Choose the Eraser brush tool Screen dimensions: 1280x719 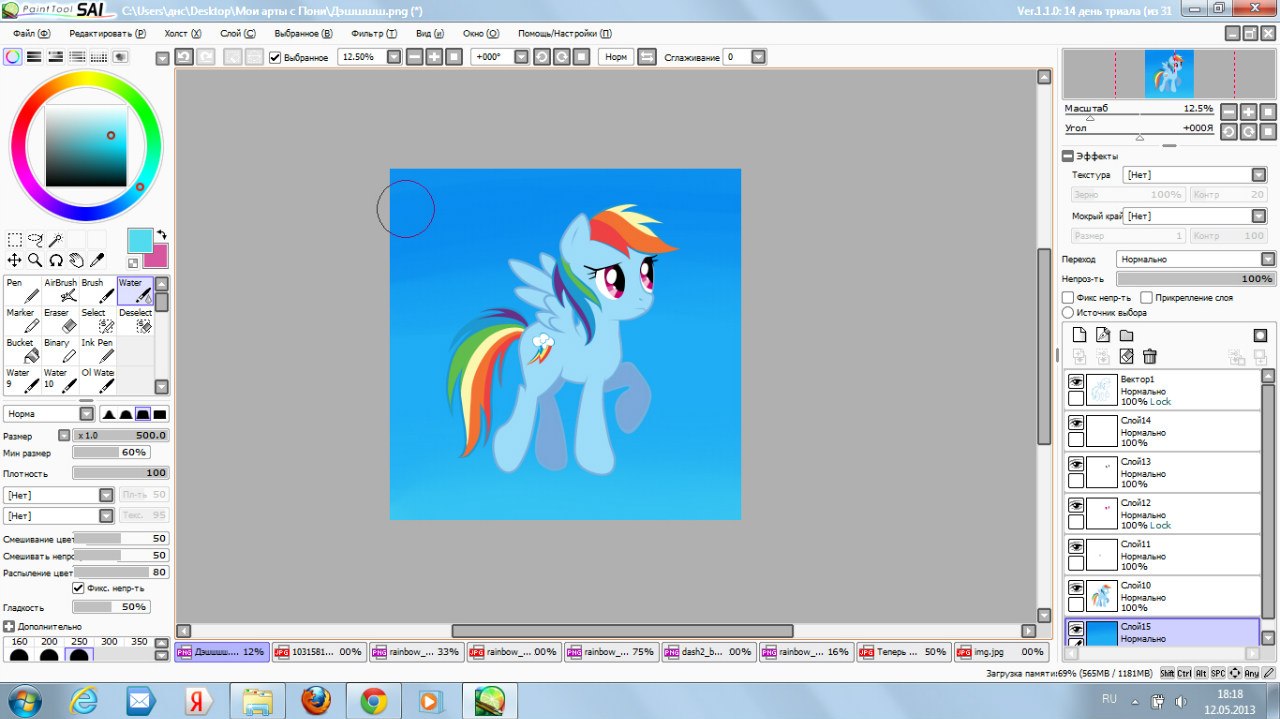(x=60, y=320)
